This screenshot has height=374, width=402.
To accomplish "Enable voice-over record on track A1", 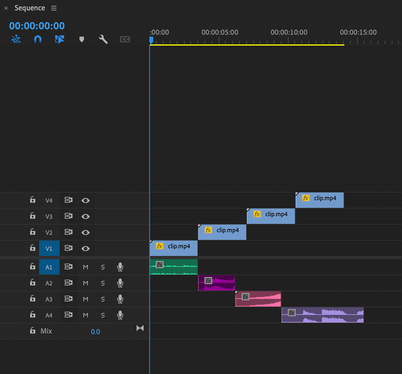I will (120, 267).
